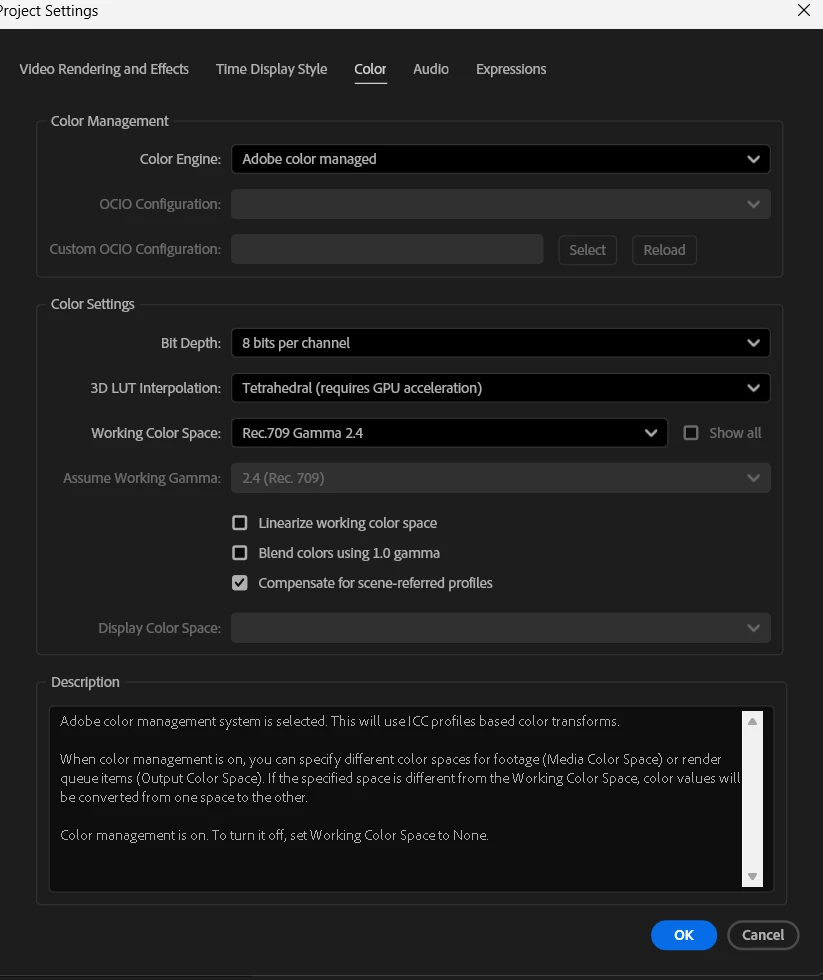
Task: Click the description scrollbar up arrow
Action: tap(752, 721)
